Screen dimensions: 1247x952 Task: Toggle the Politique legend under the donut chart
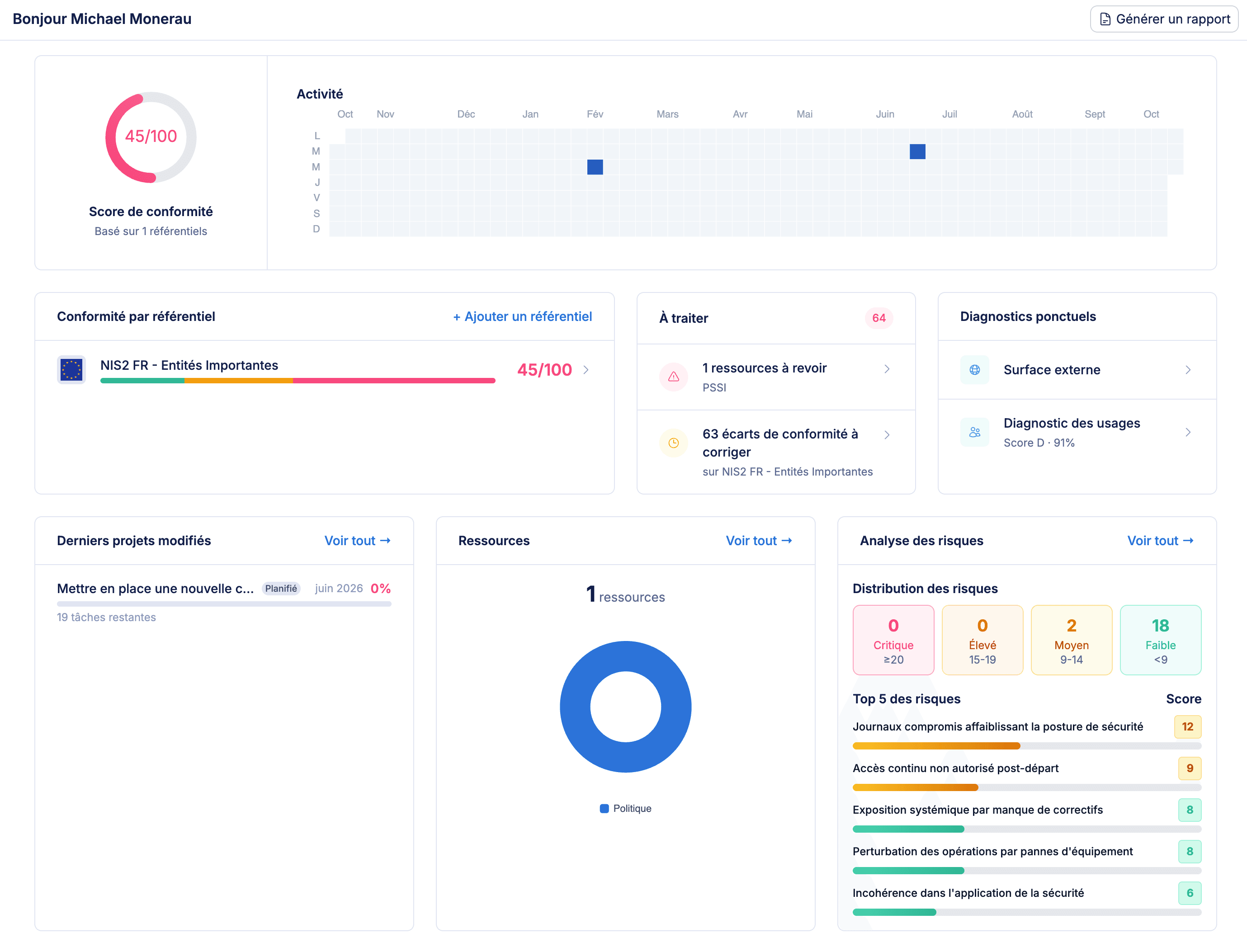625,808
